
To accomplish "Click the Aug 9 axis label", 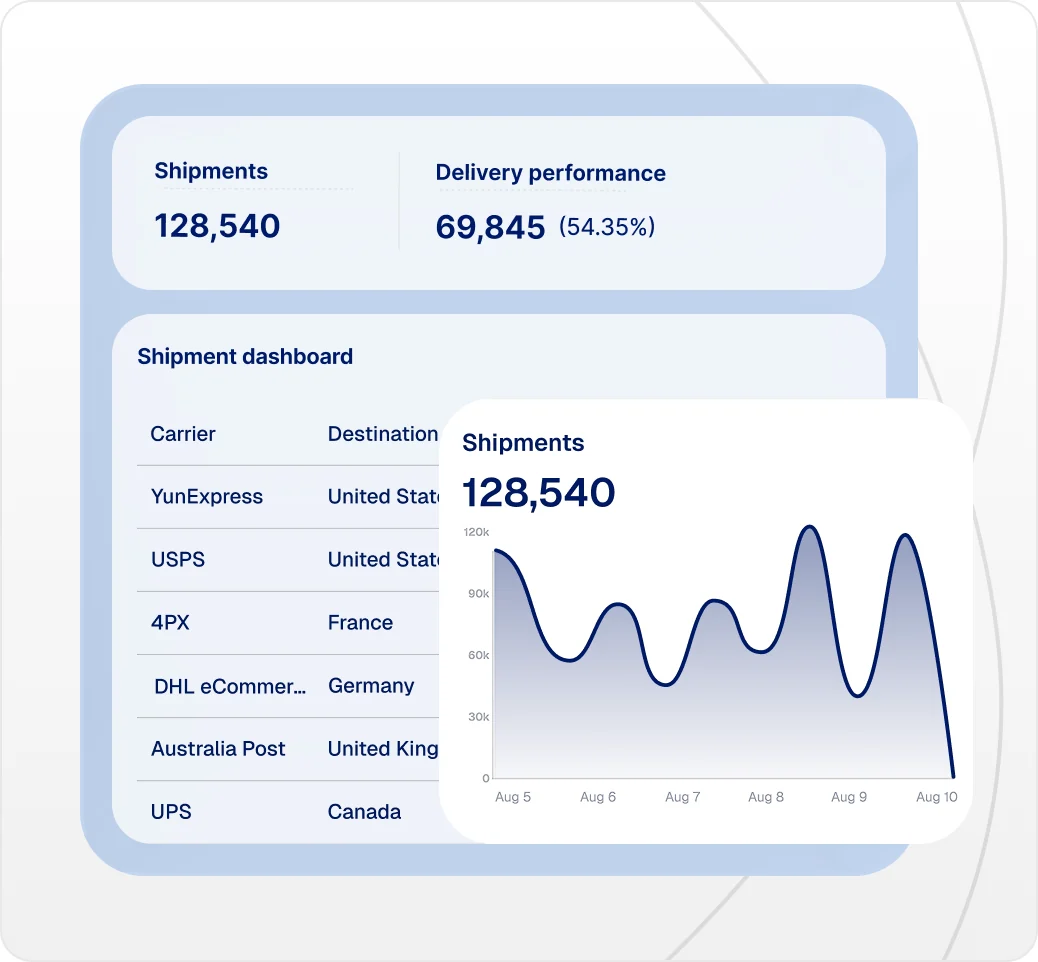I will tap(849, 797).
